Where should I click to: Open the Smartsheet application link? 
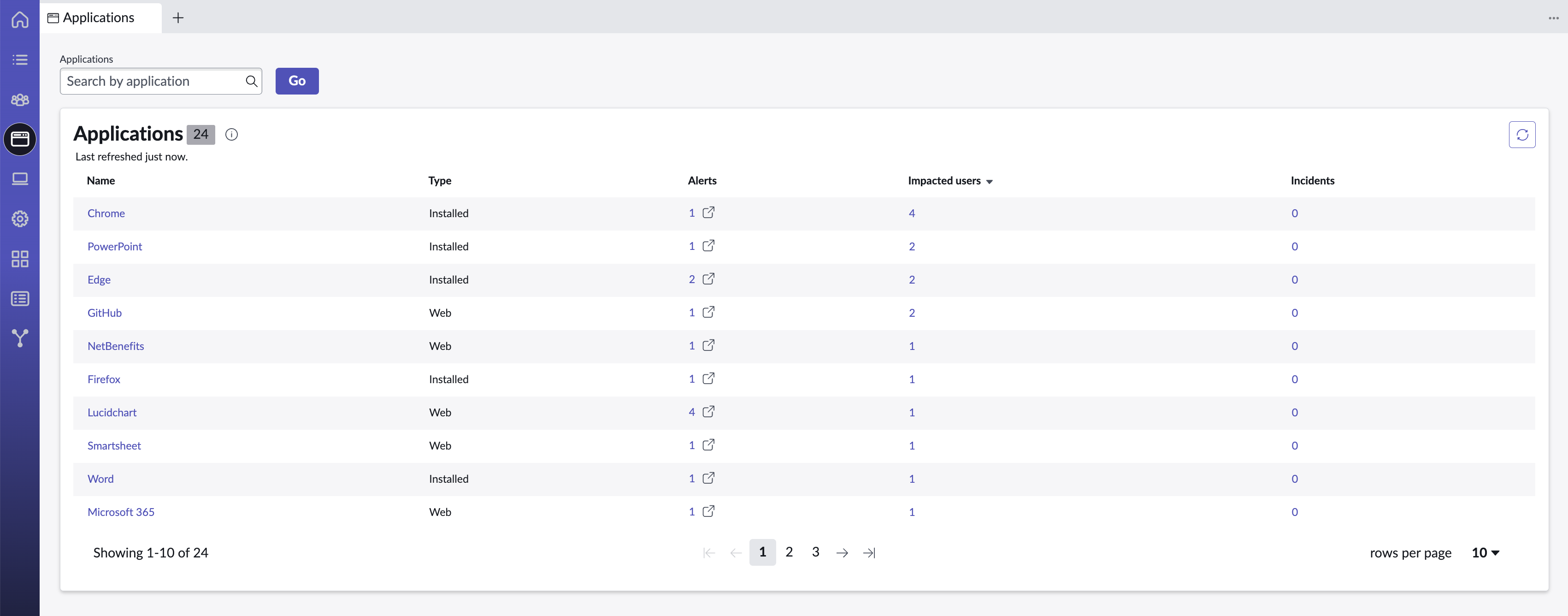[x=114, y=445]
